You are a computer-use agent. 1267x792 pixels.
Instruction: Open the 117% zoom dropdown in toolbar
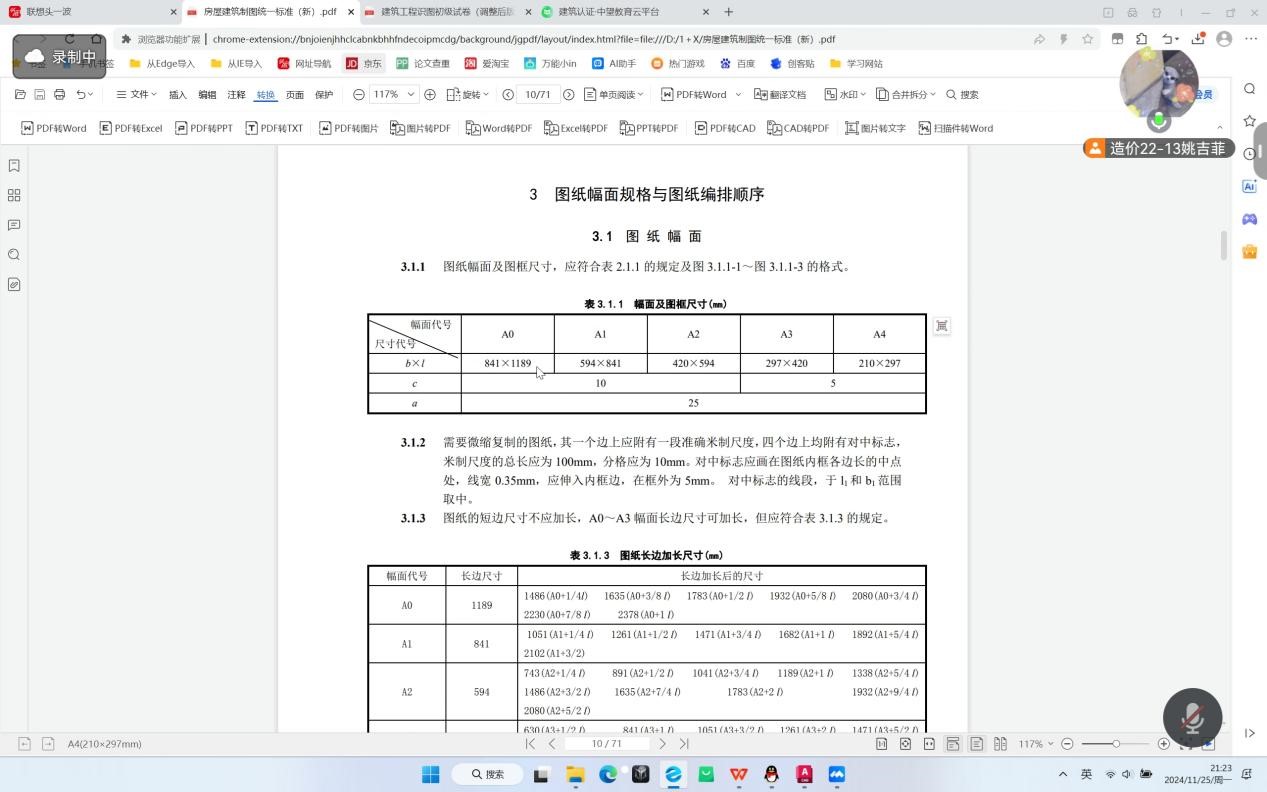[394, 95]
